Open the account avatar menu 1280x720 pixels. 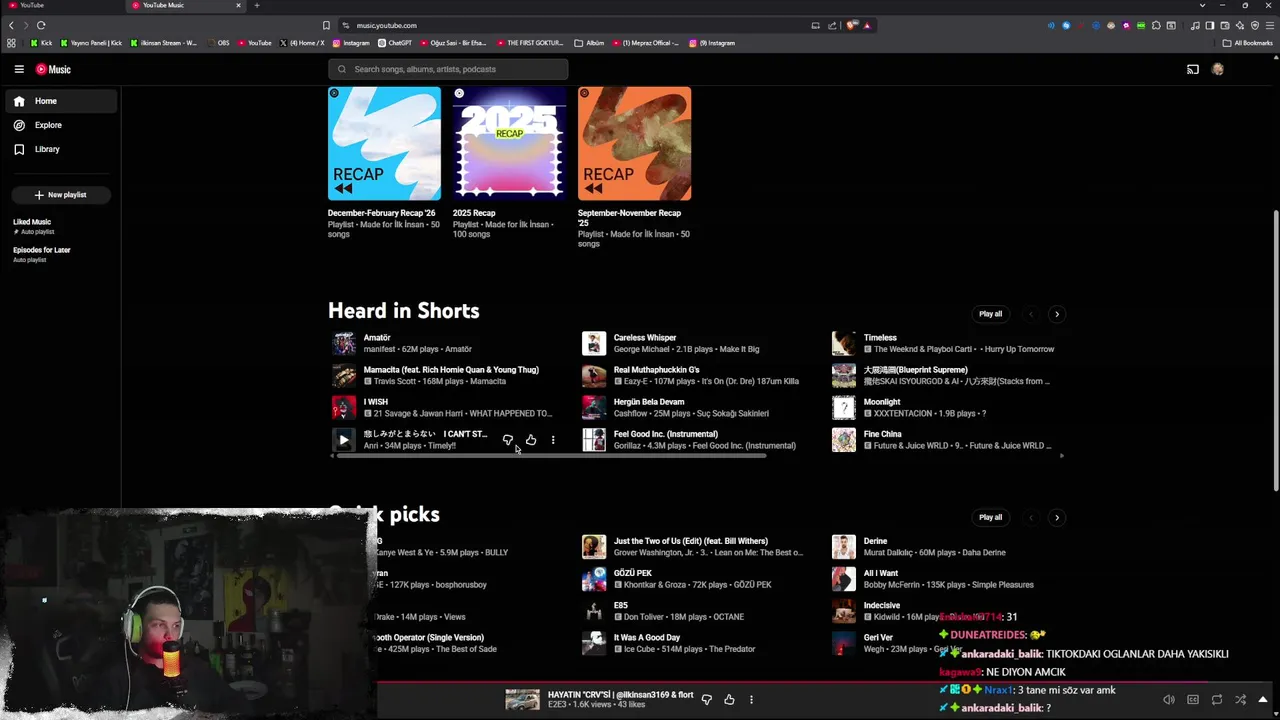[x=1218, y=69]
